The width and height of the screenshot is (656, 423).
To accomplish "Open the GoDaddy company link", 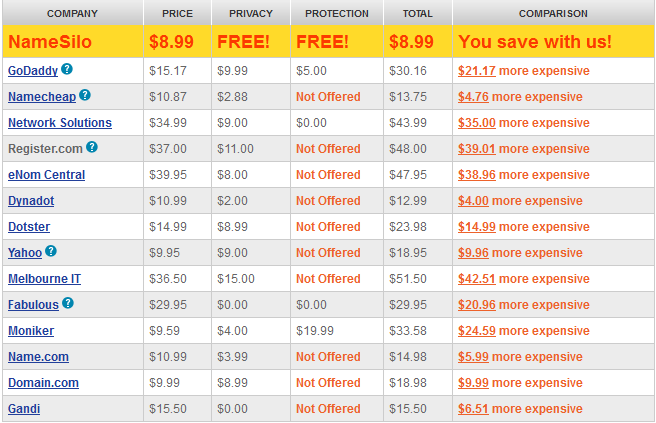I will coord(33,71).
